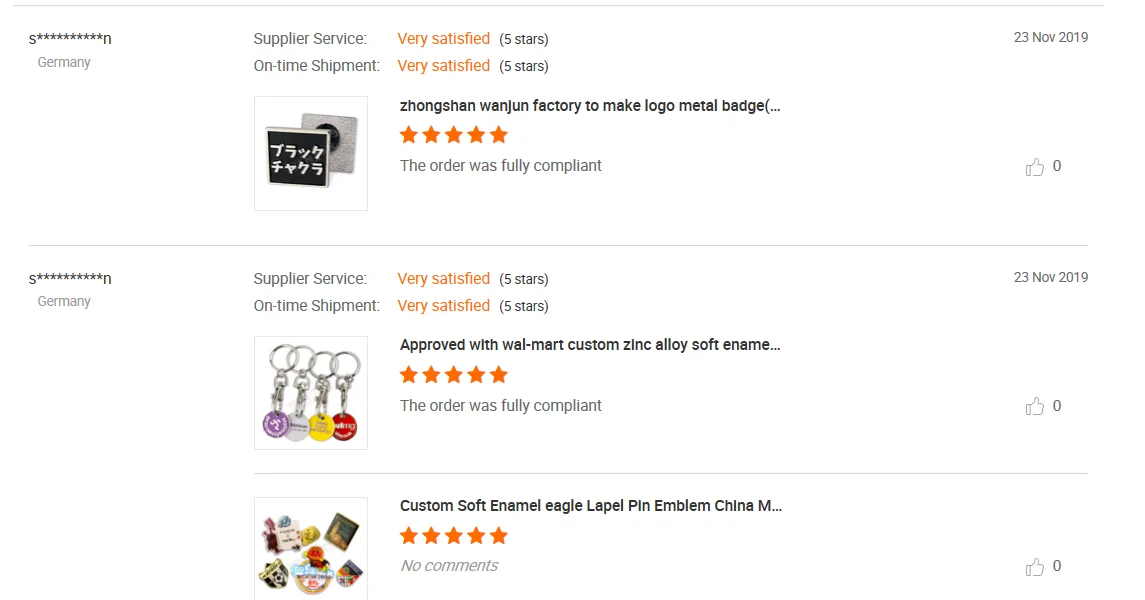Open 'Approved with wal-mart custom zinc alloy' link

point(590,345)
